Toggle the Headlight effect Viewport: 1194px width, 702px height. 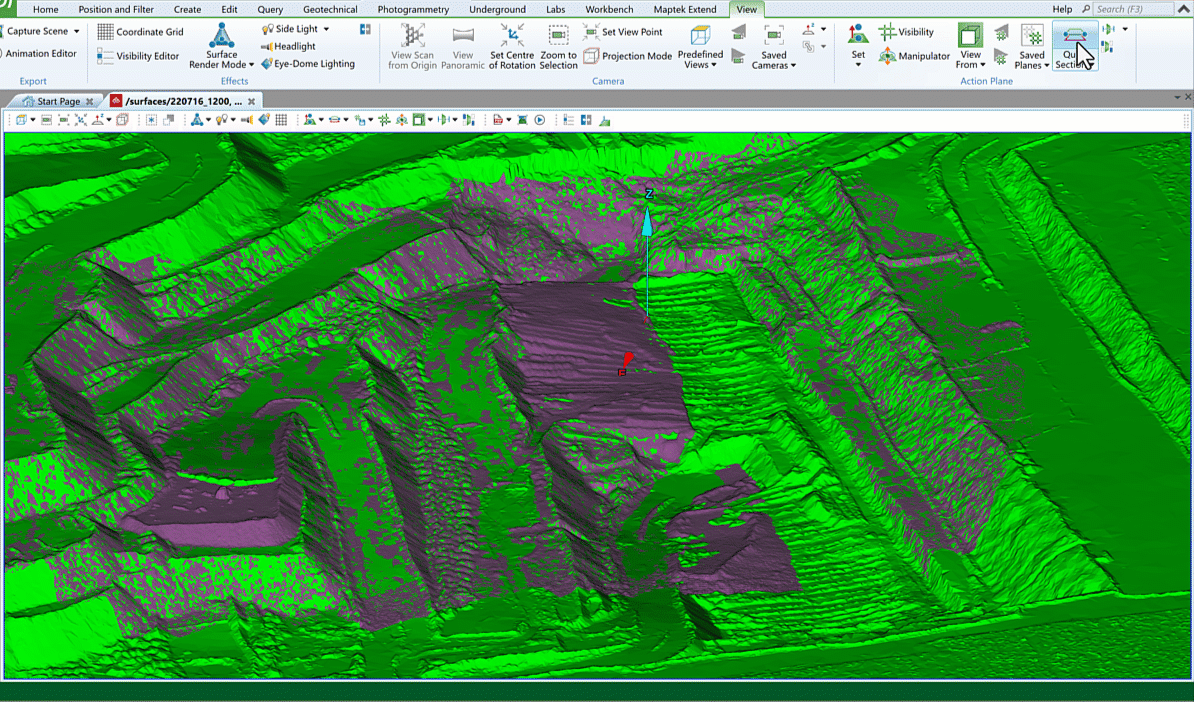point(288,46)
